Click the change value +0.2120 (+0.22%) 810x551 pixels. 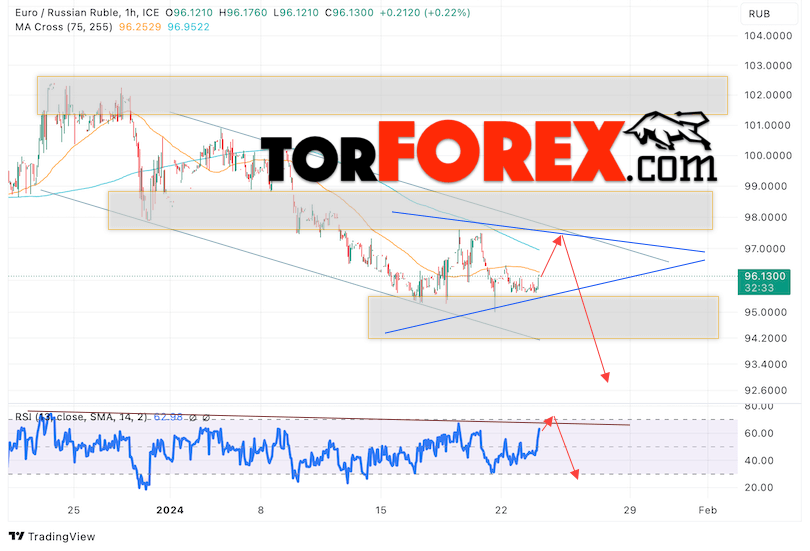click(x=425, y=12)
